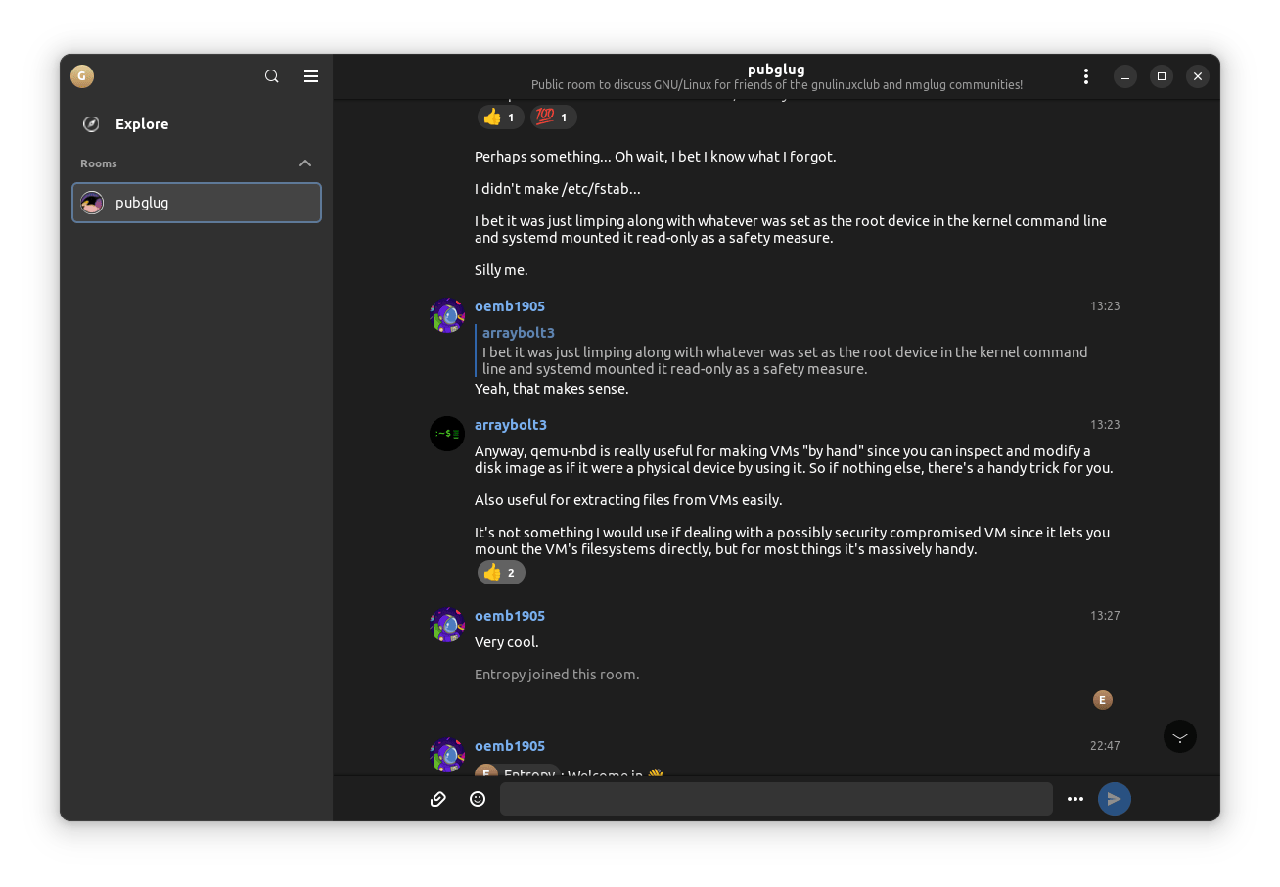This screenshot has height=887, width=1280.
Task: Toggle thumbs up reaction with count 1
Action: (501, 117)
